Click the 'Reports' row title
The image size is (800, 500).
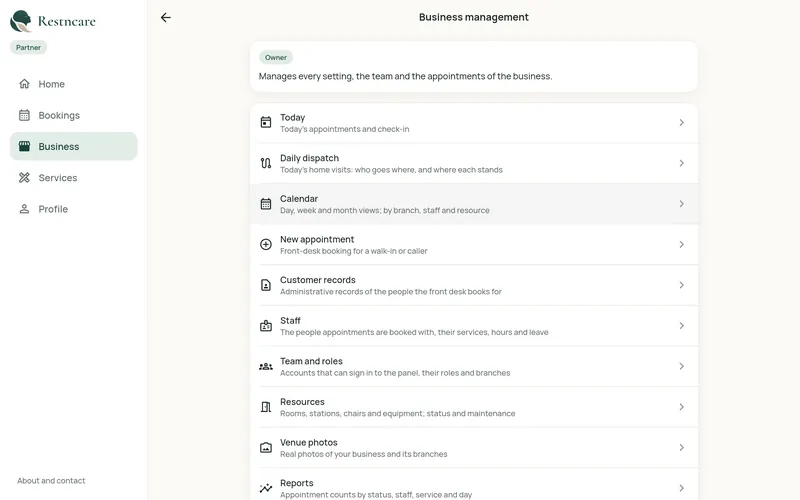coord(296,483)
